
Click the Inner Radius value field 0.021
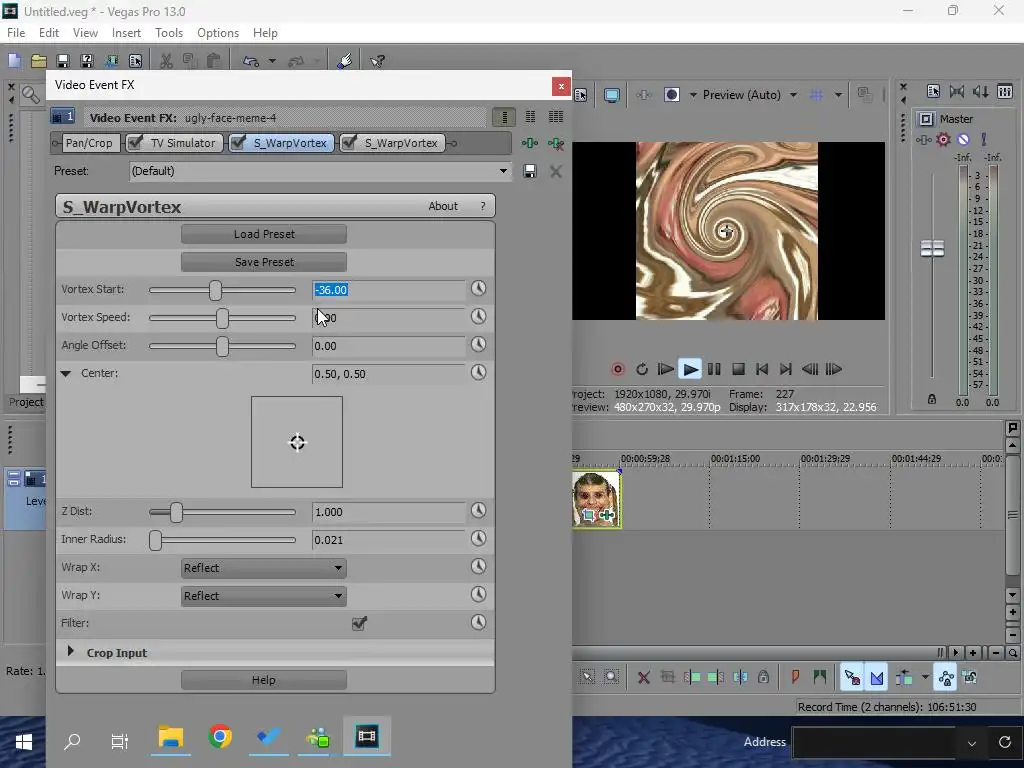coord(389,540)
